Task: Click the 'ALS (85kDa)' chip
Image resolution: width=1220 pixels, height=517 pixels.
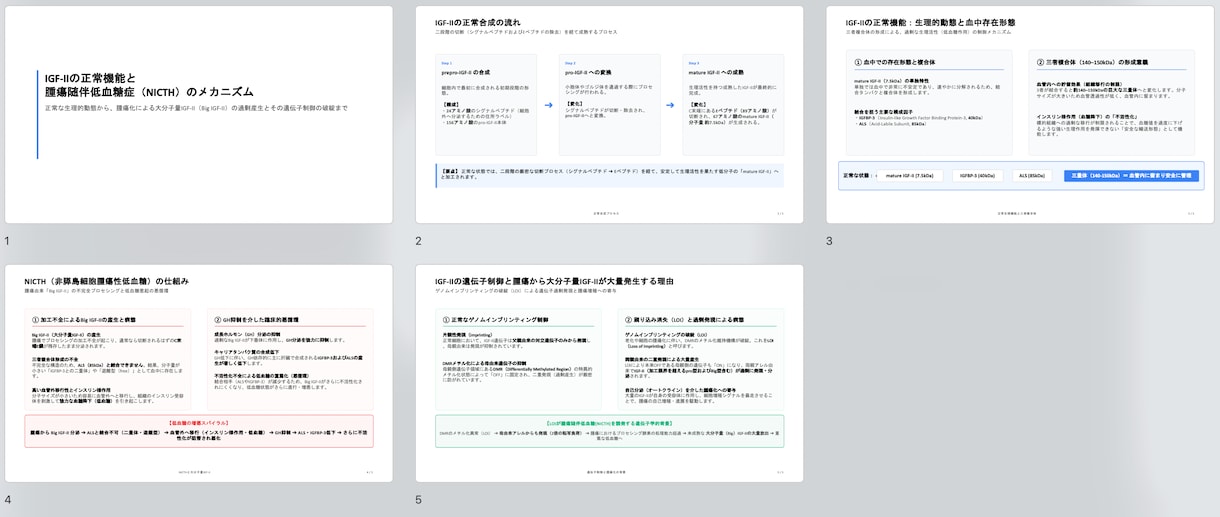Action: [1033, 176]
